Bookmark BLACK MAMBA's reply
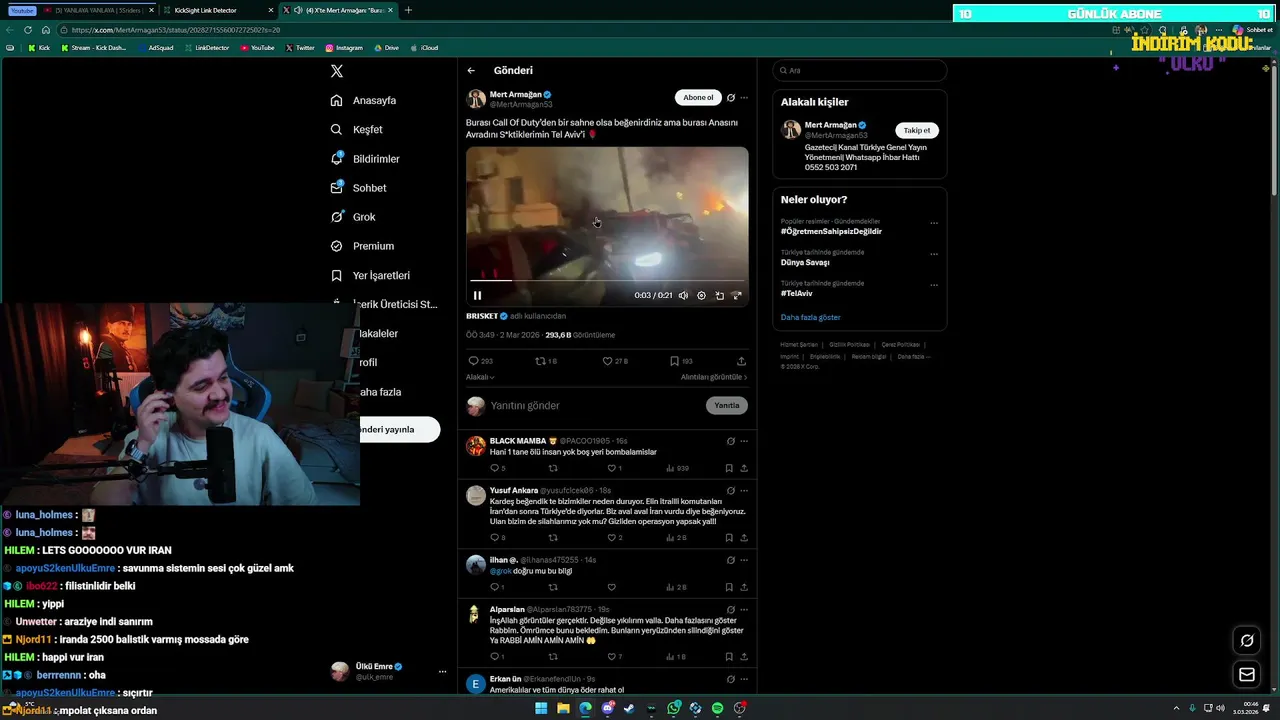This screenshot has width=1280, height=720. tap(729, 468)
